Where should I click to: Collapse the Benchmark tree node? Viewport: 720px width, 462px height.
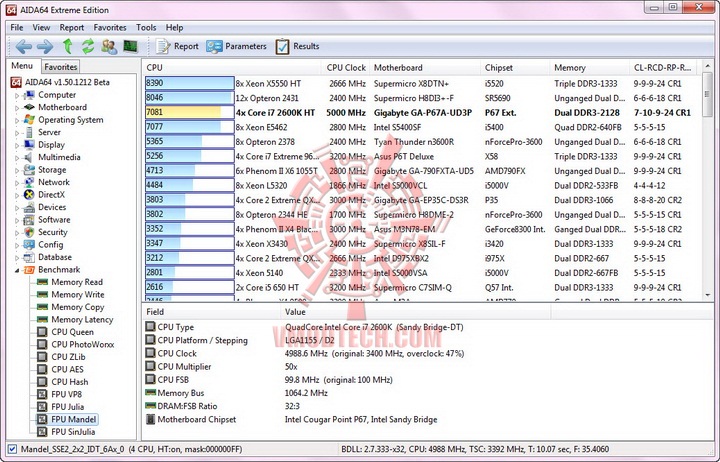click(17, 270)
